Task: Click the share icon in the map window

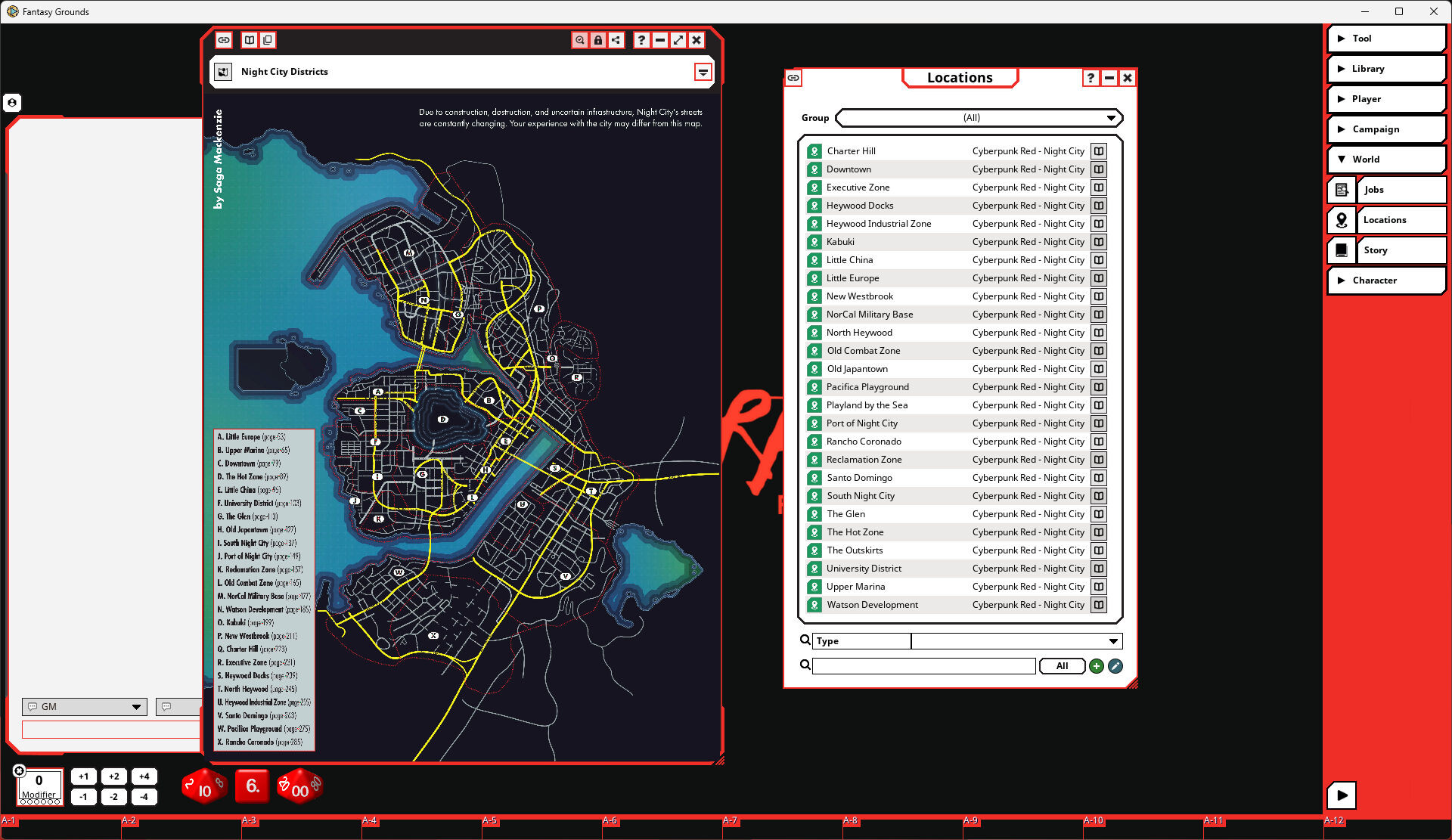Action: click(x=616, y=40)
